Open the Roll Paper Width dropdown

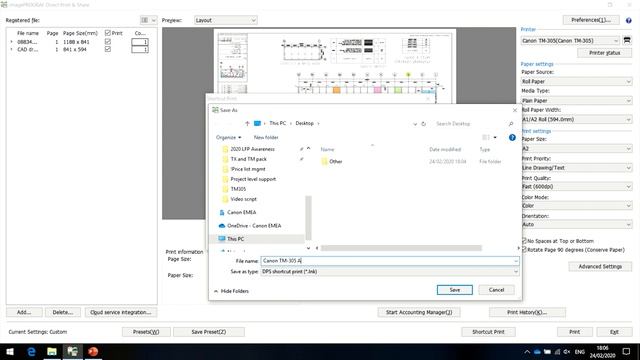[576, 119]
